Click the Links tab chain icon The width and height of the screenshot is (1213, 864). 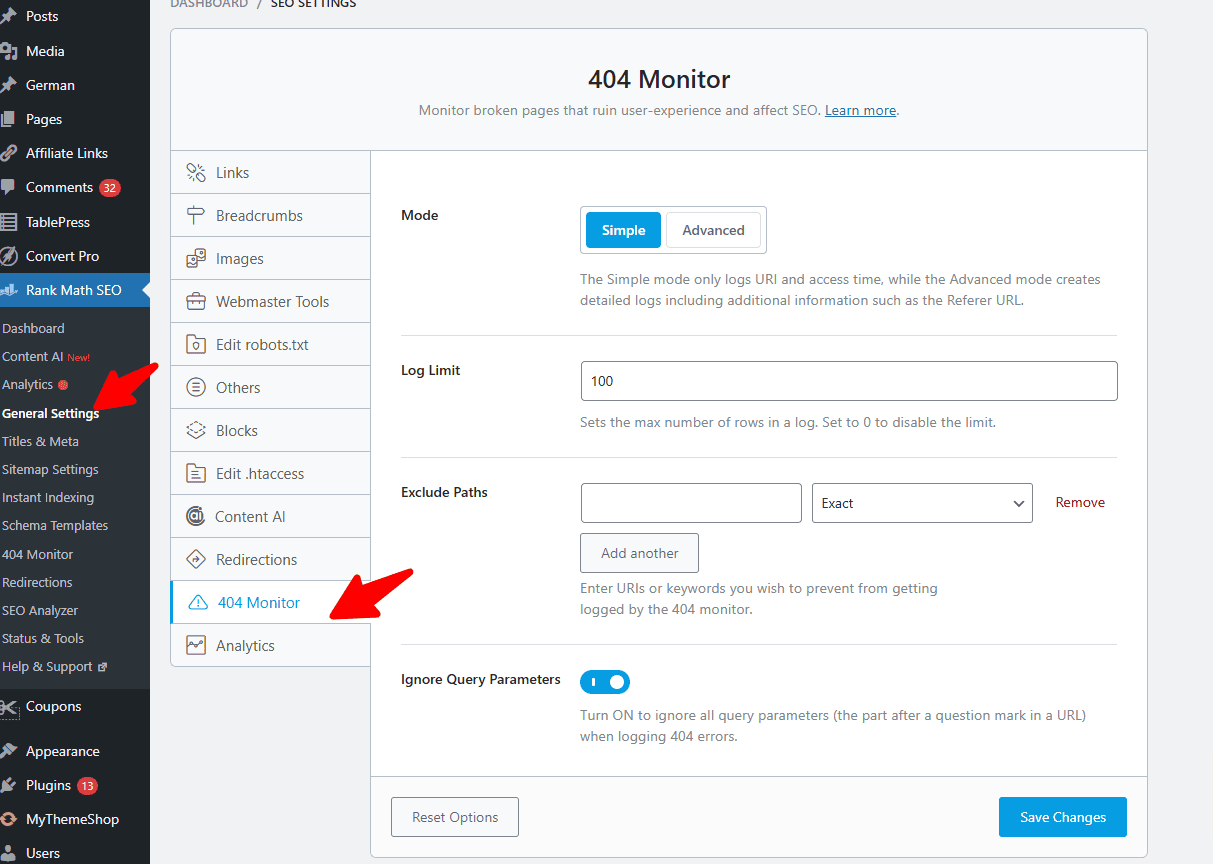[196, 173]
